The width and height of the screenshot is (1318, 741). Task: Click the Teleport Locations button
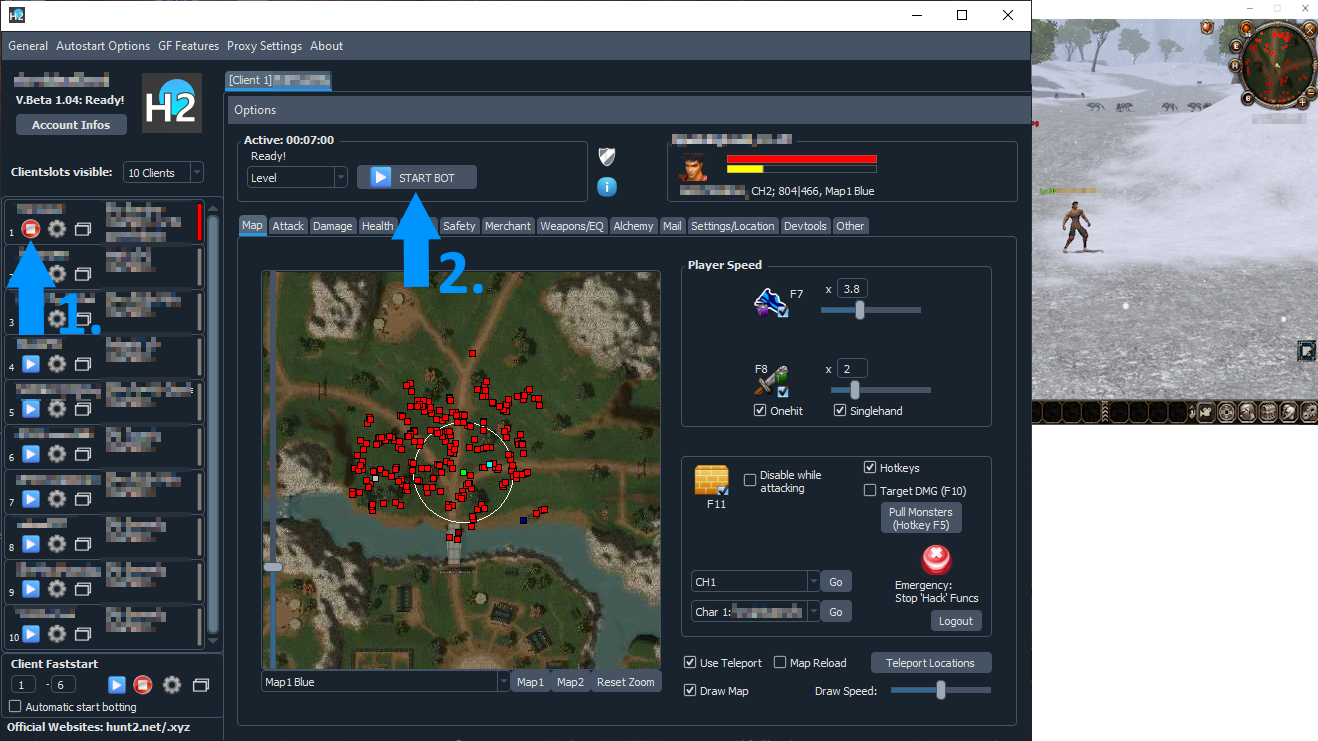click(930, 663)
